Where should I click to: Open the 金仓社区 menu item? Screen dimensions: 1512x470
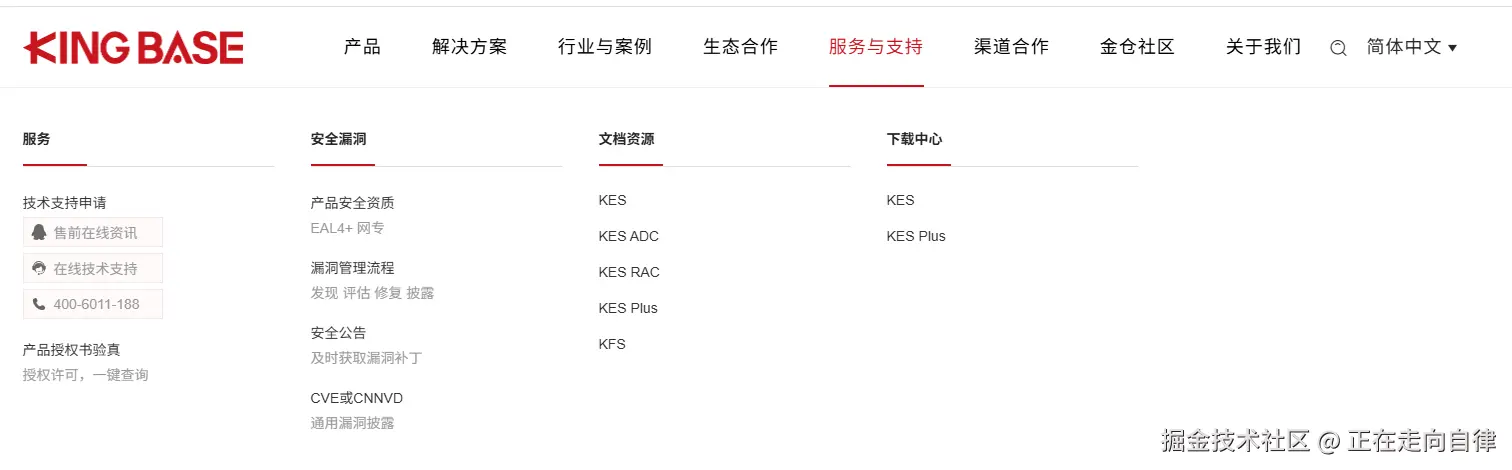pyautogui.click(x=1137, y=47)
